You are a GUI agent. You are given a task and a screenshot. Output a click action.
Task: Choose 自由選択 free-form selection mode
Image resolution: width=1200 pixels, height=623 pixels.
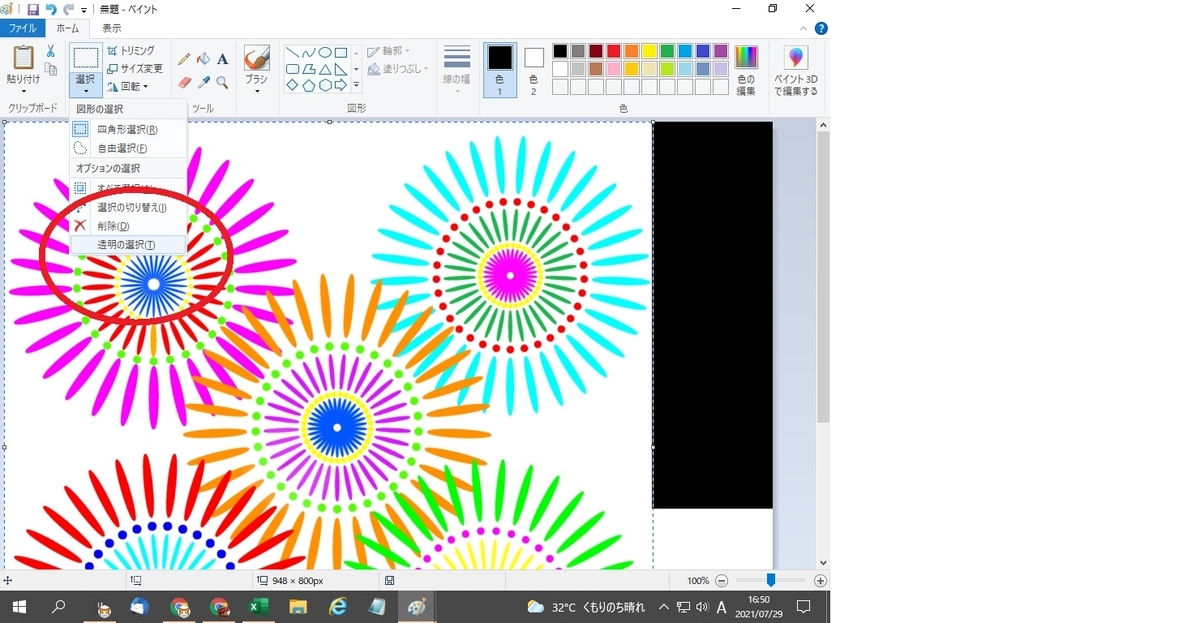click(128, 148)
